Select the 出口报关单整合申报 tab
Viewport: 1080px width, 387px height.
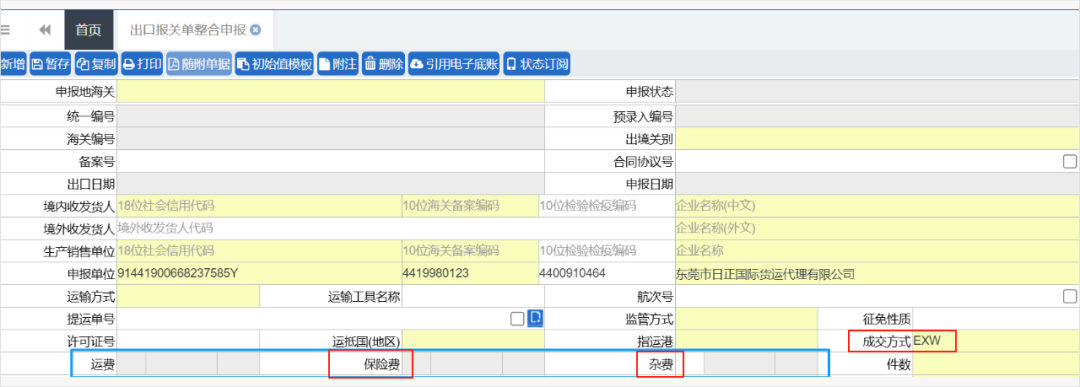[x=189, y=30]
